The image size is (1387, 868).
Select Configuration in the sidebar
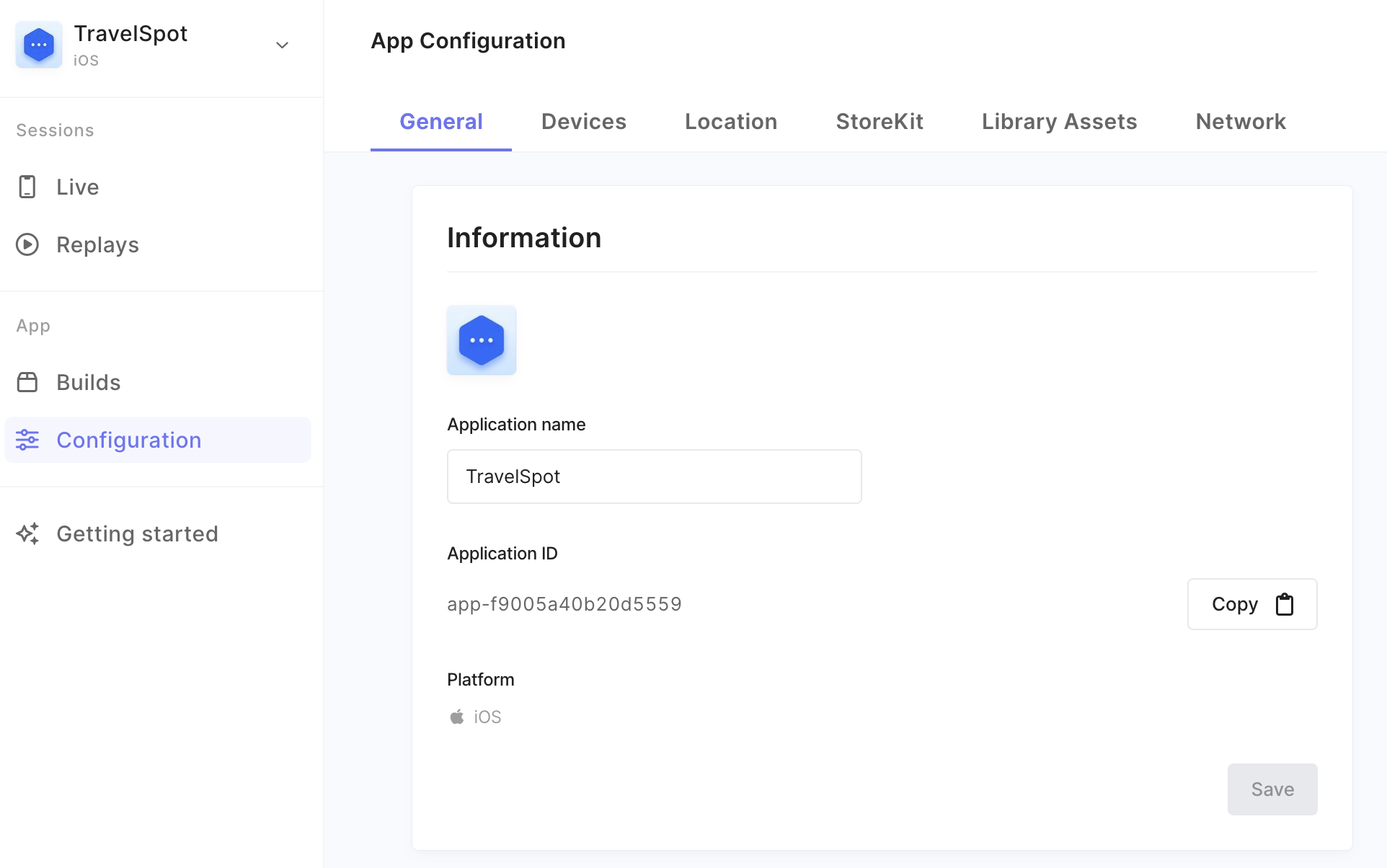158,440
